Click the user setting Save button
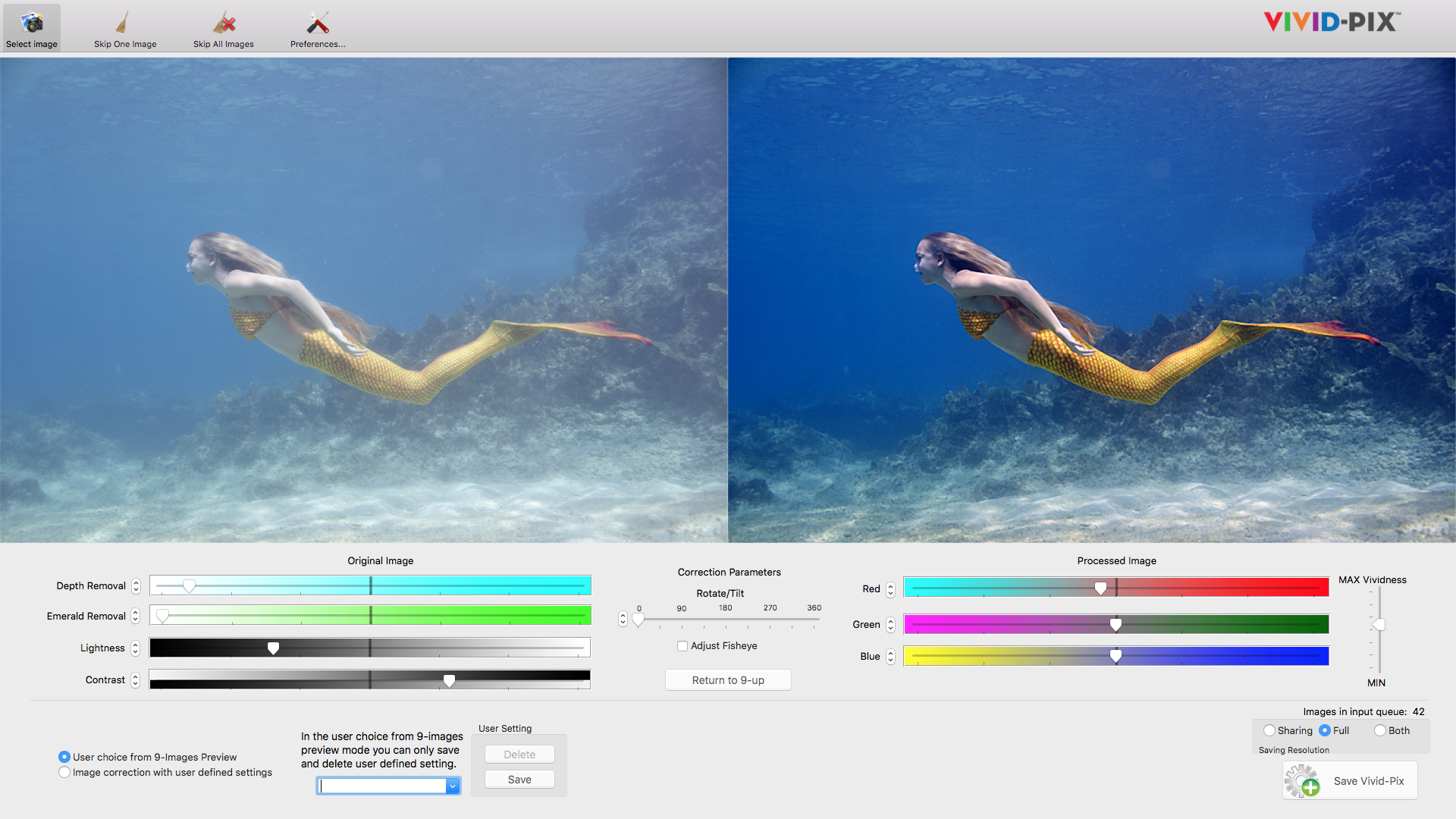 pos(519,780)
